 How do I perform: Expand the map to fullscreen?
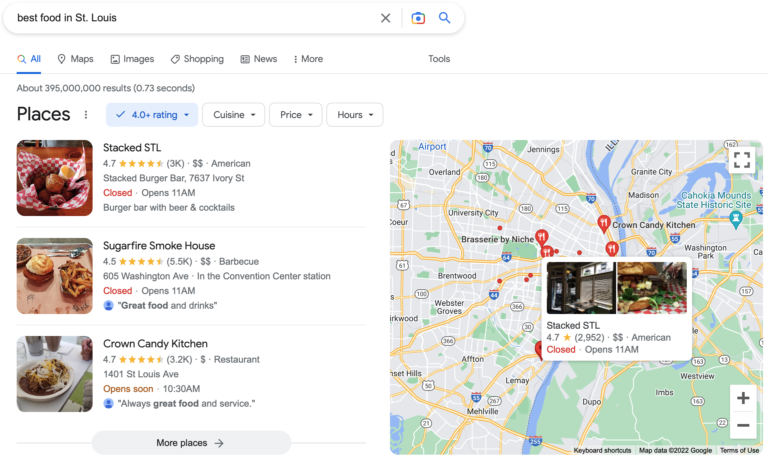(742, 160)
